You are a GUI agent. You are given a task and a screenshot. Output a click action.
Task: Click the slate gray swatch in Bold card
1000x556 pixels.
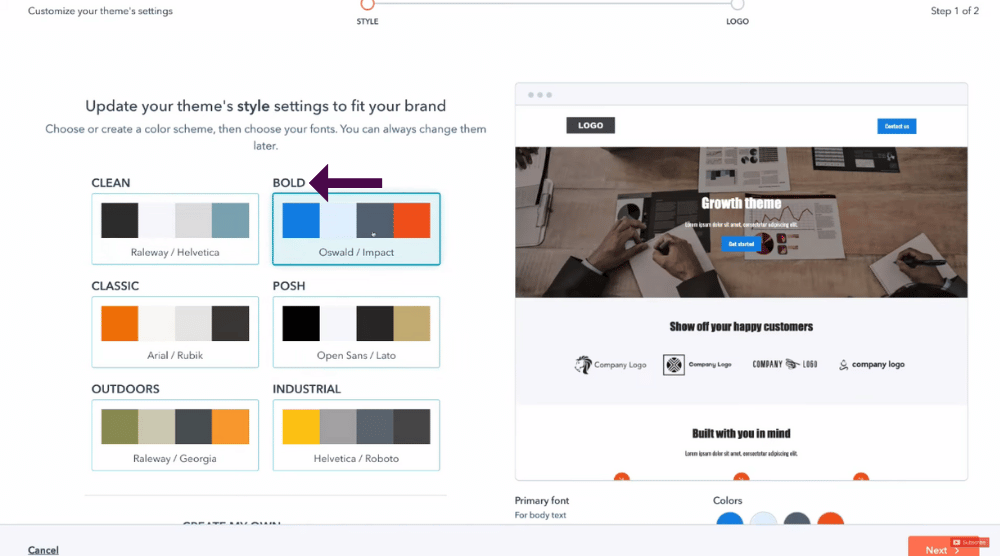375,221
